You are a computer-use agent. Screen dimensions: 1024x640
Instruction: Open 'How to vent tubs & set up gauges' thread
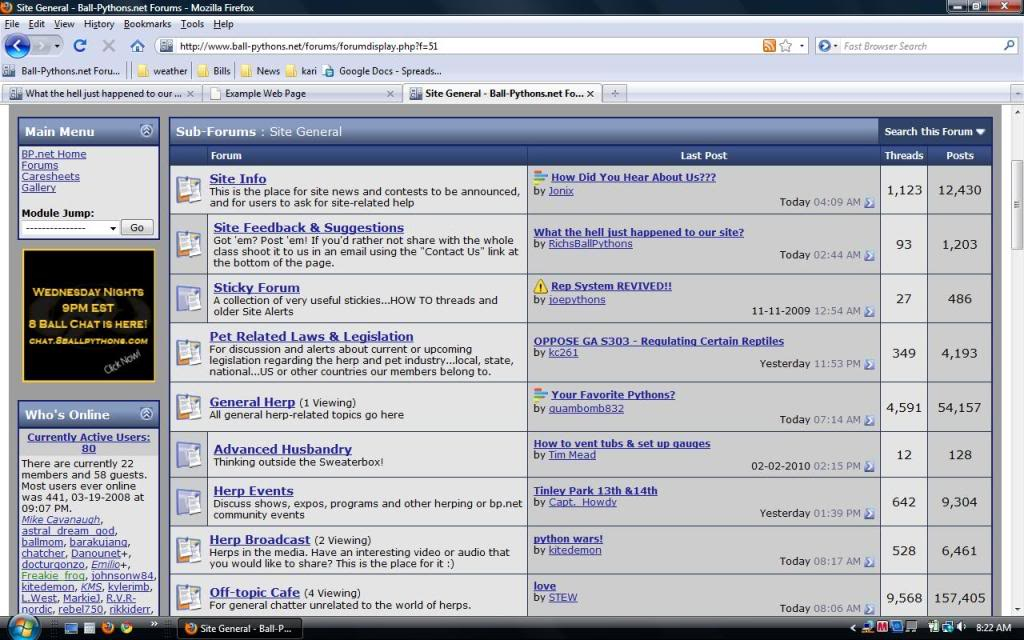[x=622, y=443]
